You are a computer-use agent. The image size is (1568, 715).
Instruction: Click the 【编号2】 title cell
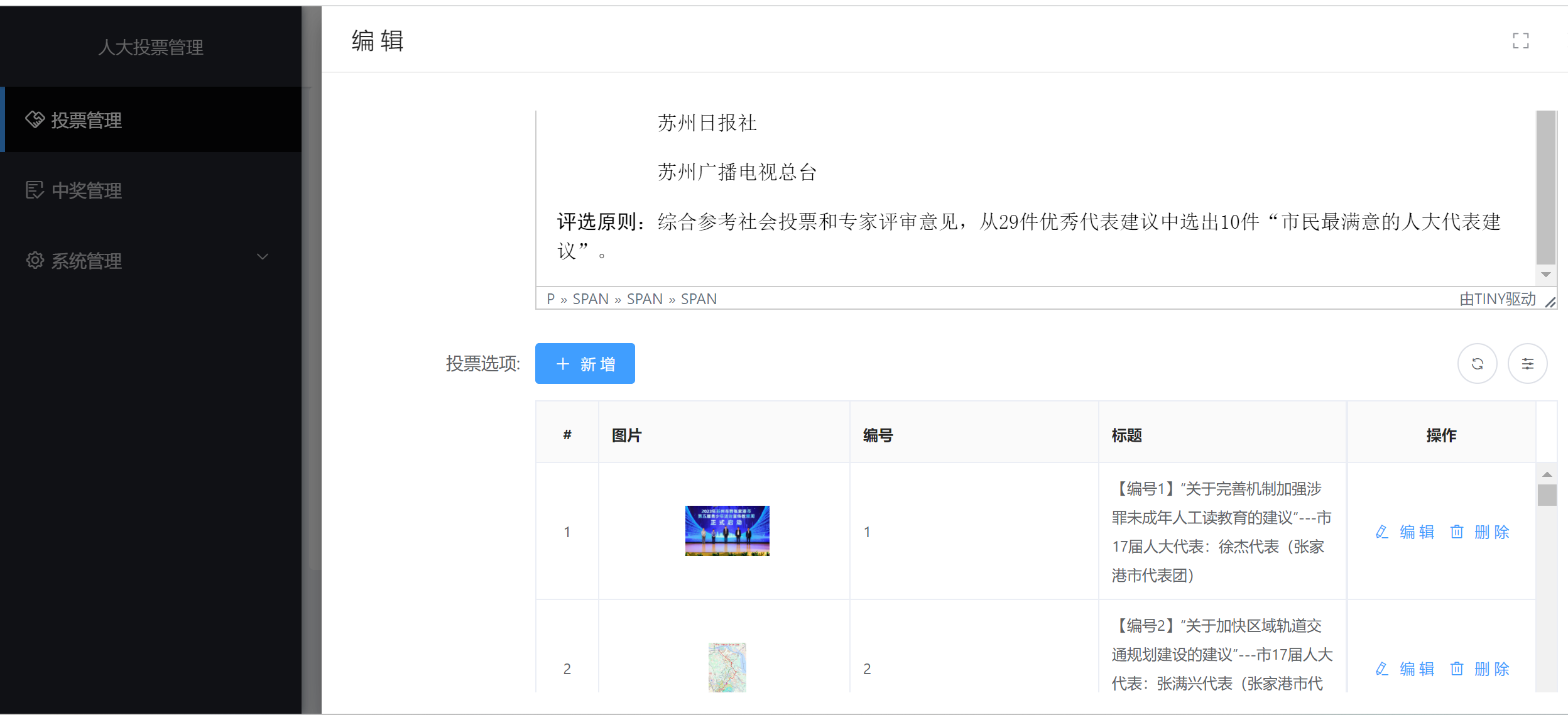[x=1222, y=647]
